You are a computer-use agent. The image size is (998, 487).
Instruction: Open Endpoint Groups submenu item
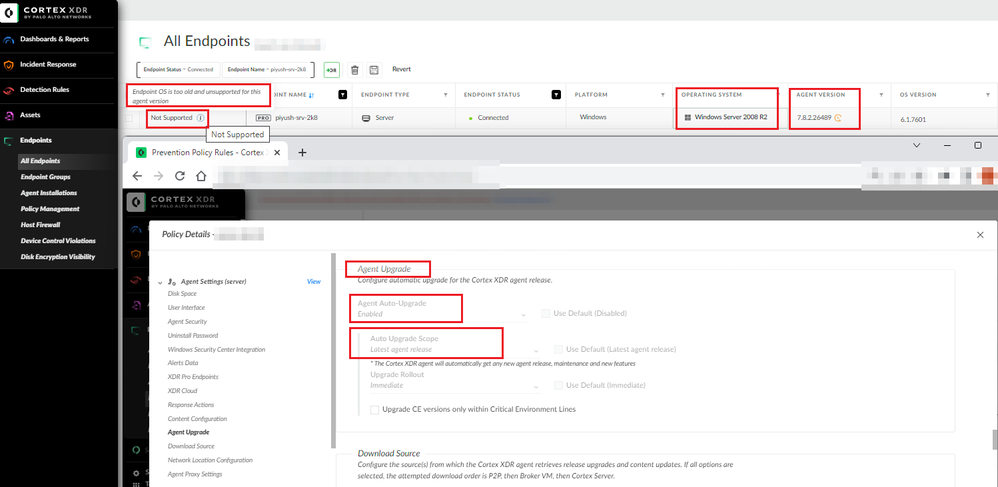click(45, 177)
